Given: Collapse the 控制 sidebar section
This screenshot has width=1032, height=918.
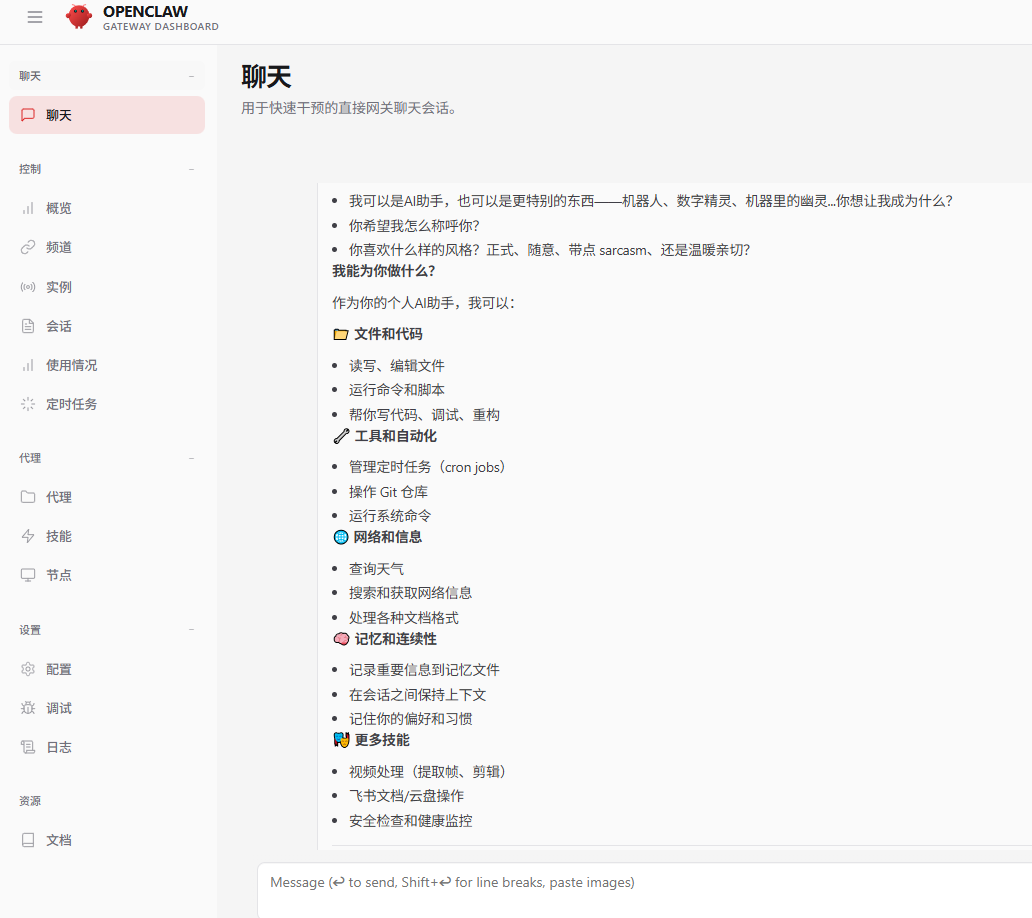Looking at the screenshot, I should coord(191,169).
